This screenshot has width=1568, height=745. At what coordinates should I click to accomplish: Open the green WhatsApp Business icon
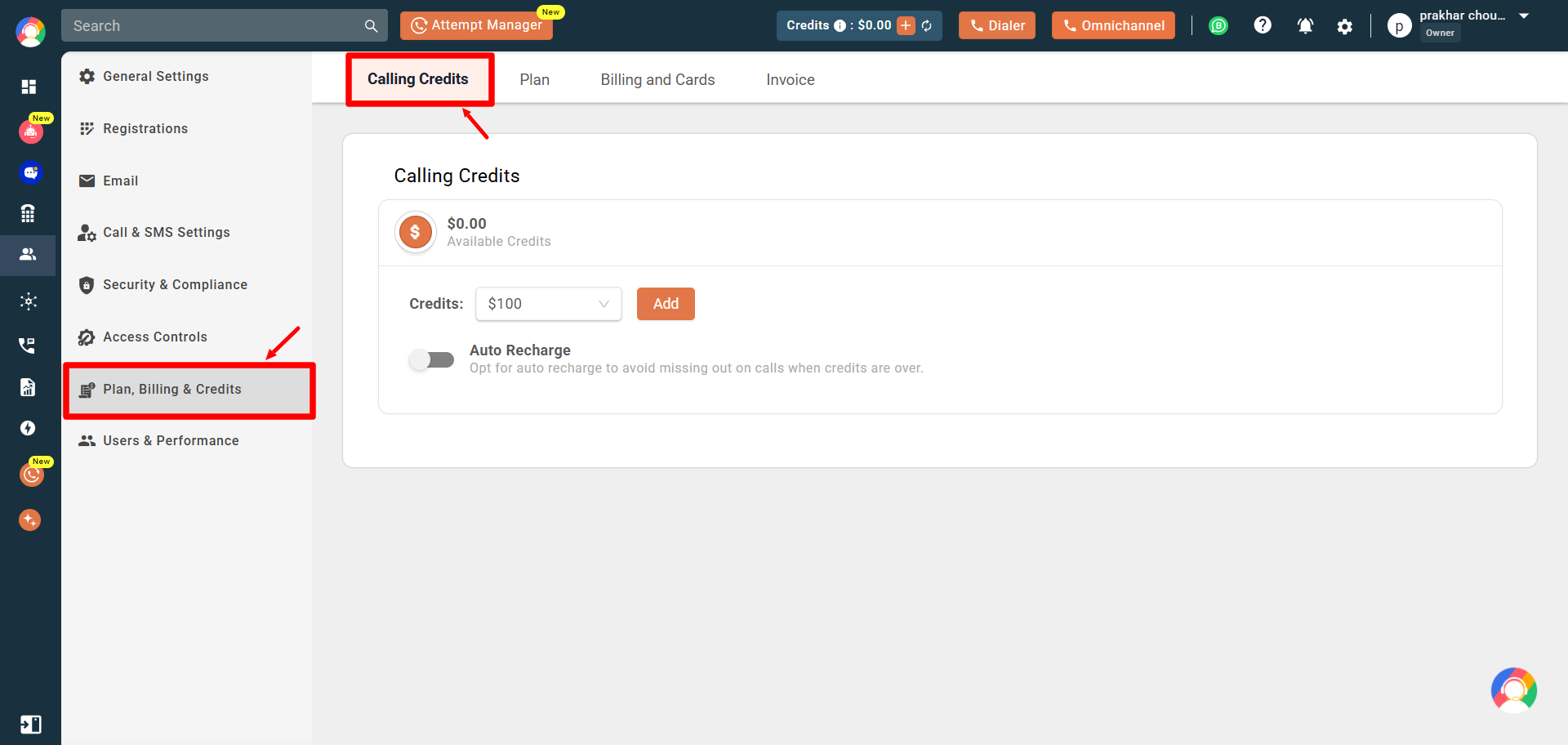pos(1218,26)
